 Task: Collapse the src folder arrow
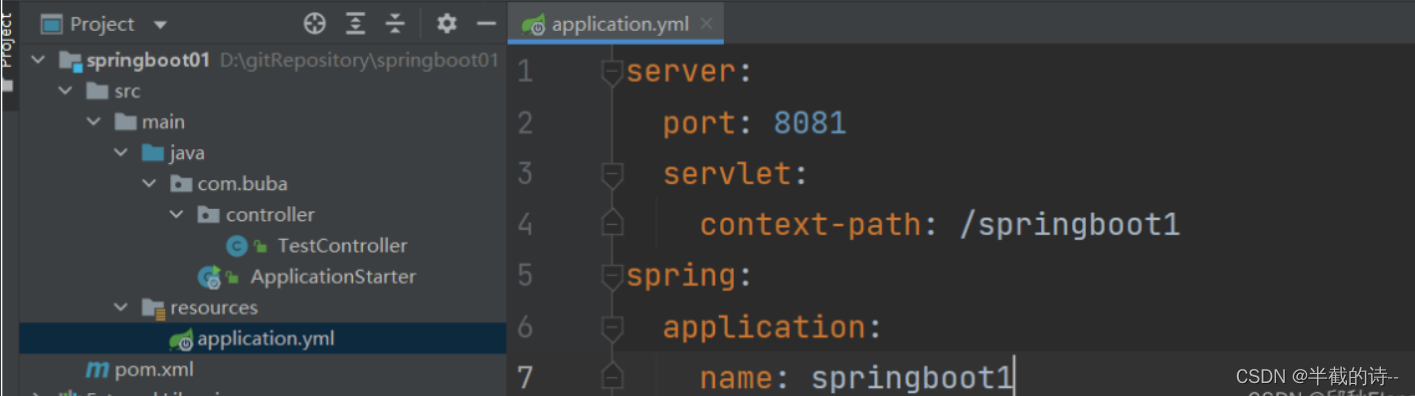click(x=66, y=91)
